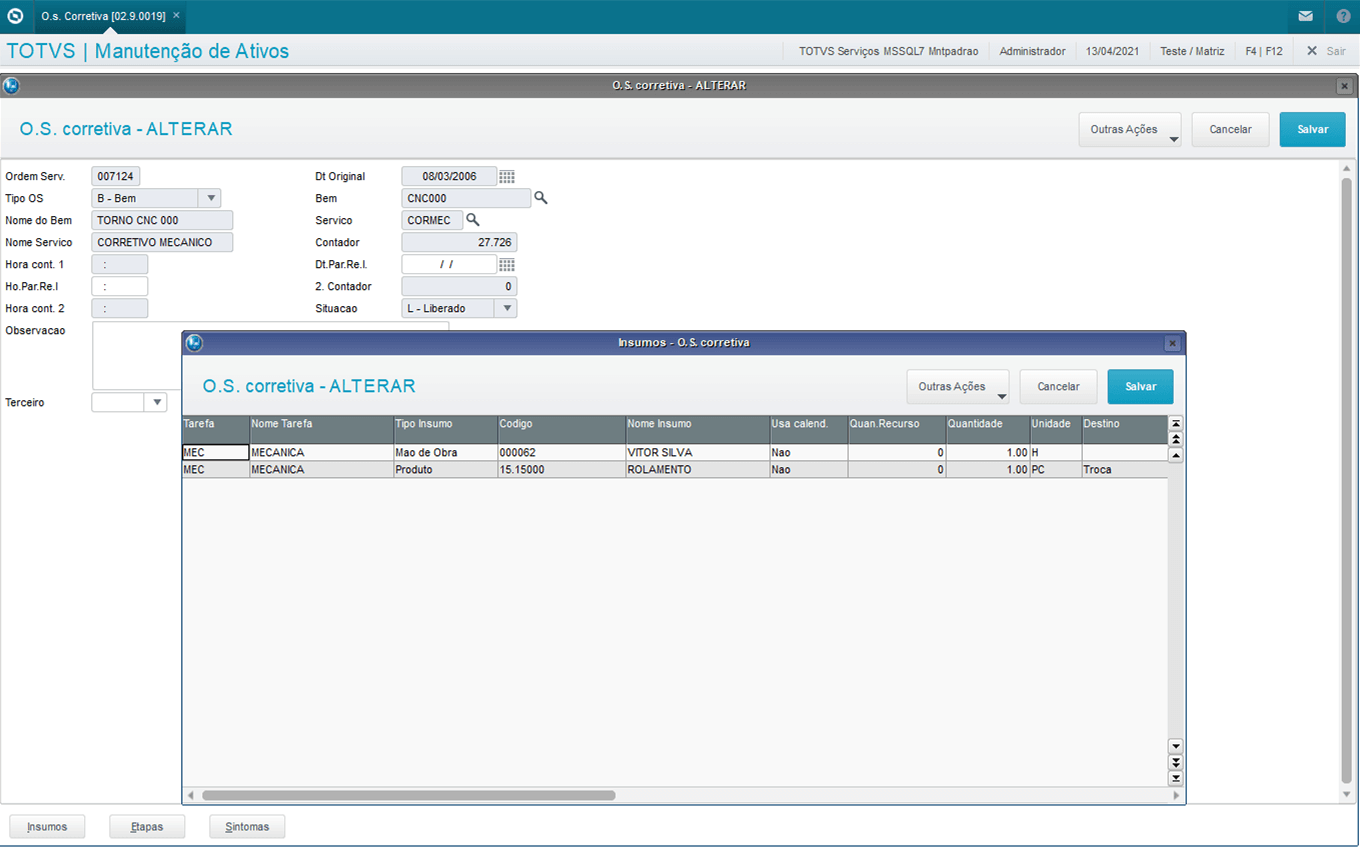Viewport: 1360px width, 850px height.
Task: Jump to last row using grid bottom arrow
Action: click(x=1176, y=778)
